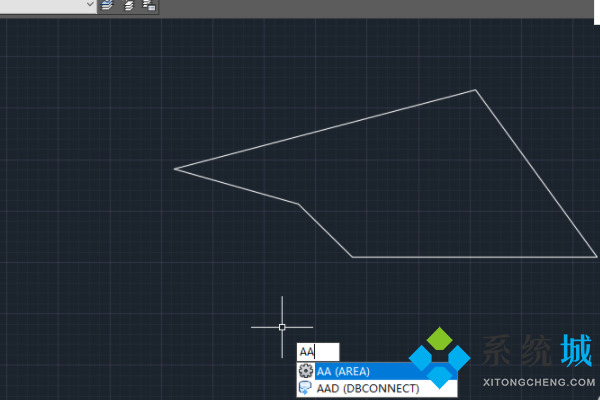This screenshot has width=600, height=400.
Task: Click the XITONGCHENG.COM watermark text
Action: [x=538, y=382]
